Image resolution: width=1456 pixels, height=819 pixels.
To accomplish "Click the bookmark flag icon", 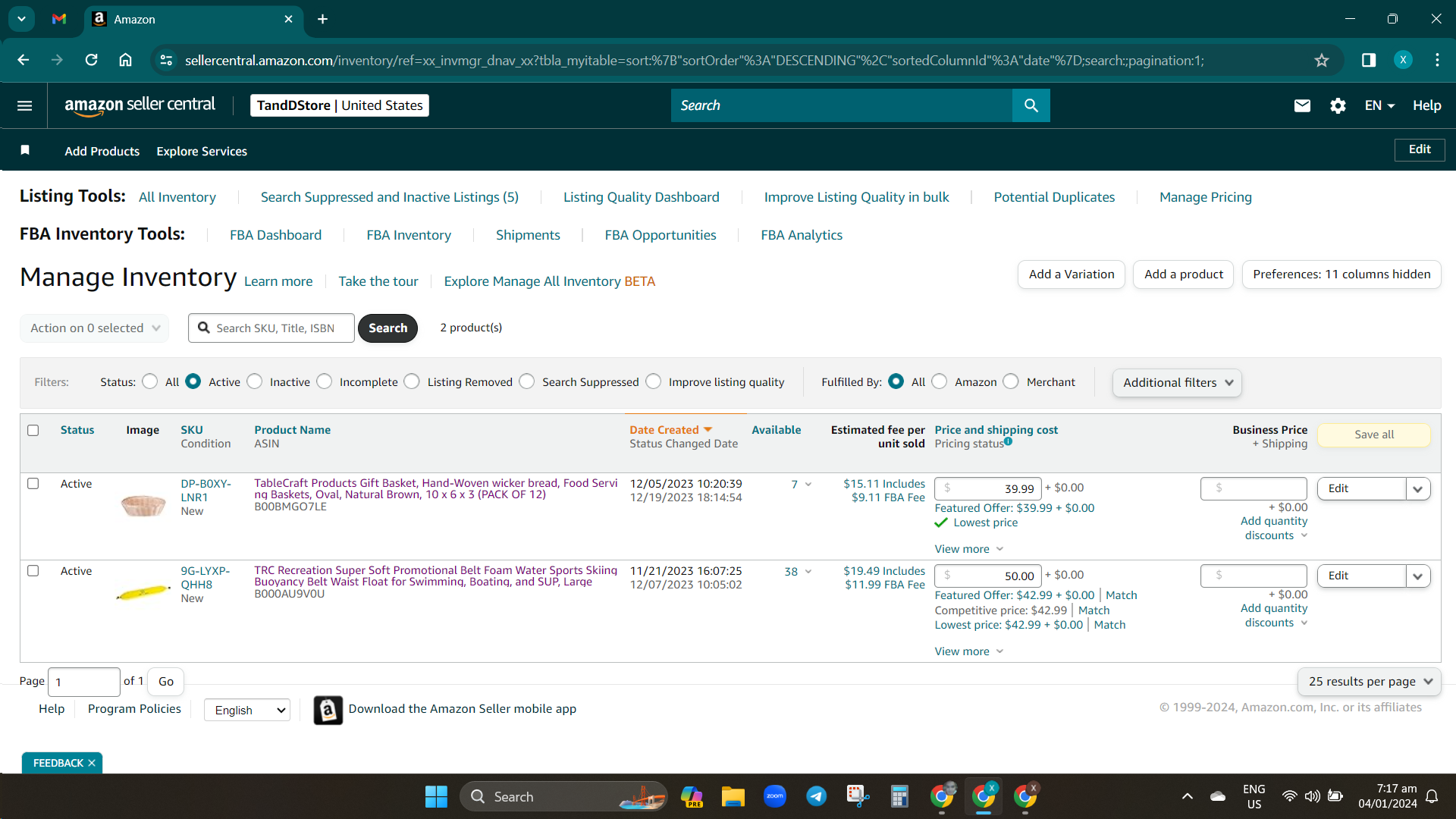I will coord(25,150).
